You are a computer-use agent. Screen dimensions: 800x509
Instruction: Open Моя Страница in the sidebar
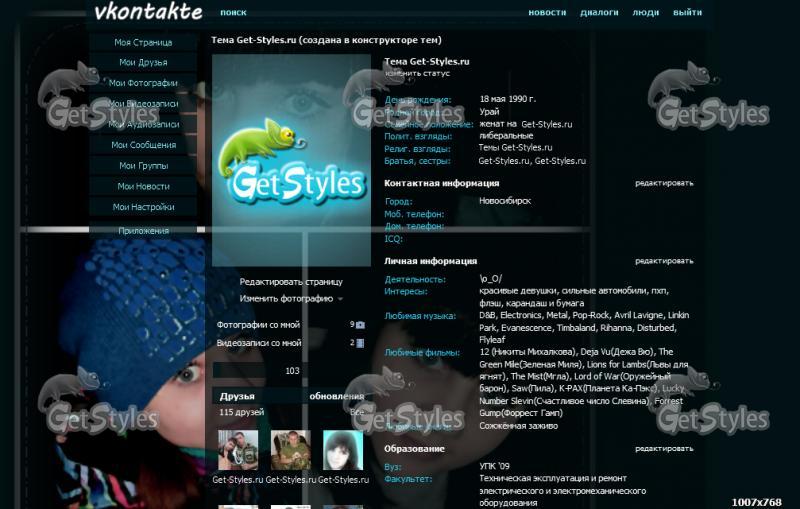[x=143, y=42]
